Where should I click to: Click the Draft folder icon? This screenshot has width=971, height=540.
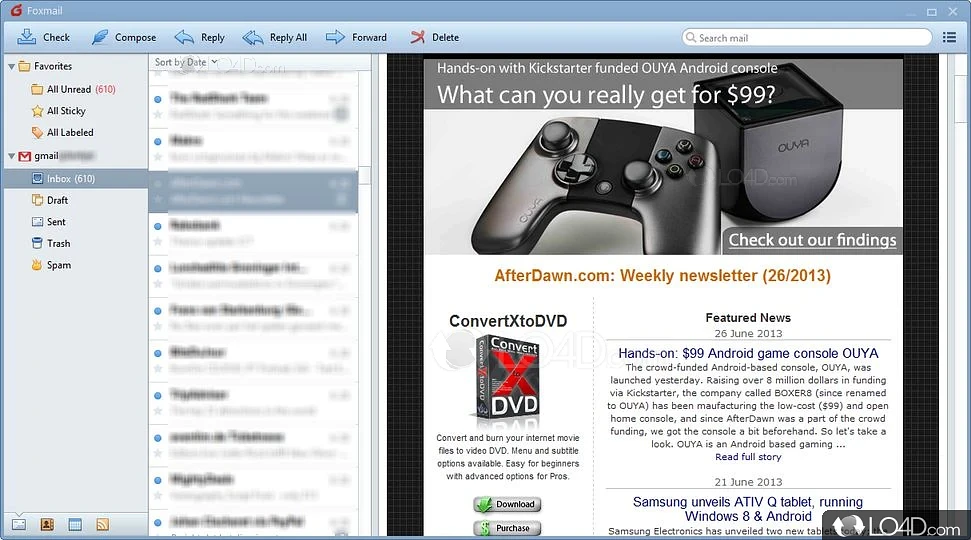[37, 200]
